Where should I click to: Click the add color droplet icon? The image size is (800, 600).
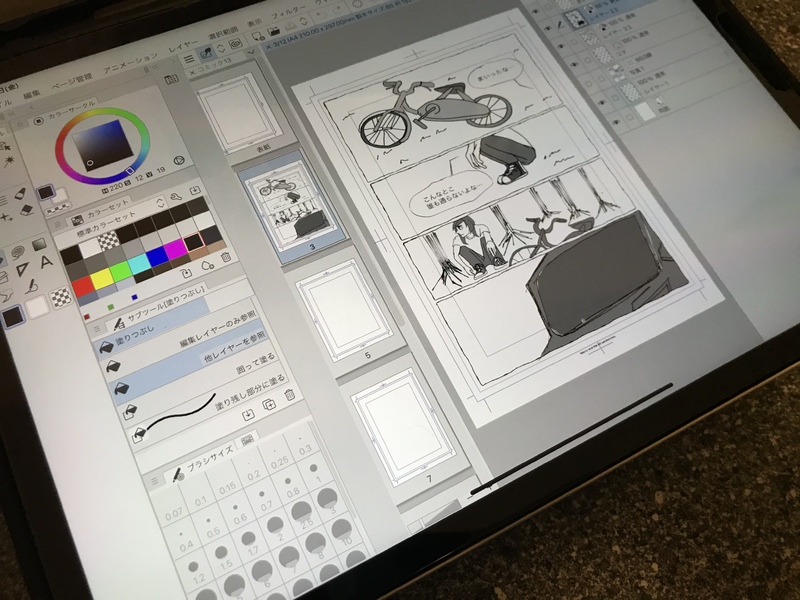coord(206,265)
